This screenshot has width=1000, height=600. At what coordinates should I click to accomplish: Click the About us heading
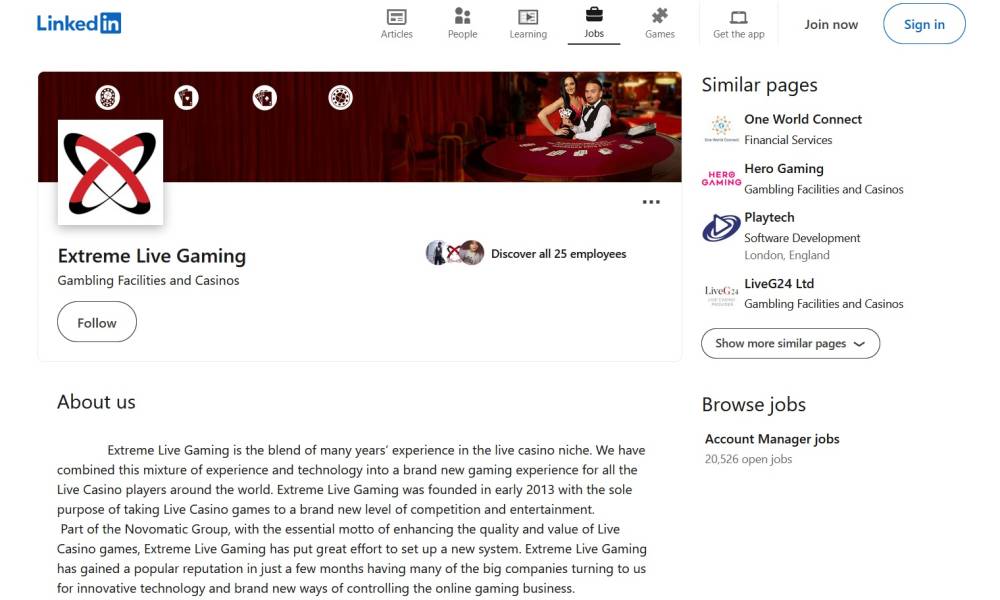(x=96, y=402)
